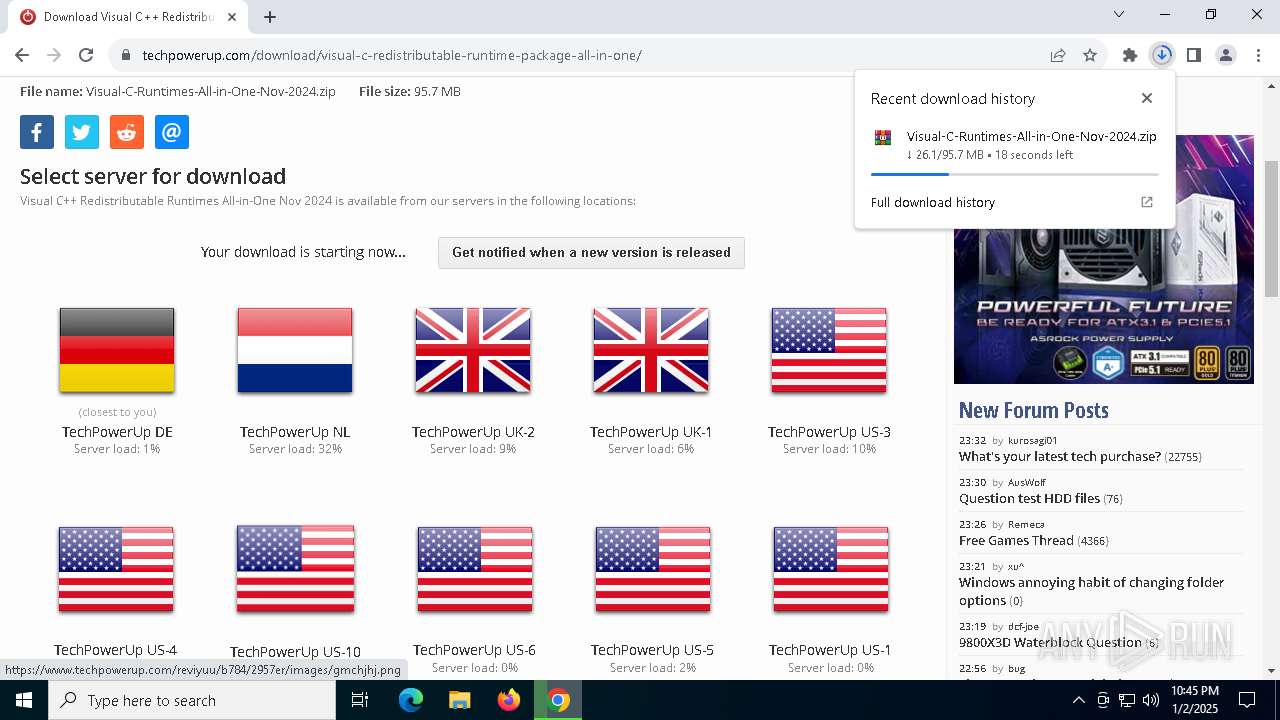Choose TechPowerUp US-6 server flag

click(475, 569)
